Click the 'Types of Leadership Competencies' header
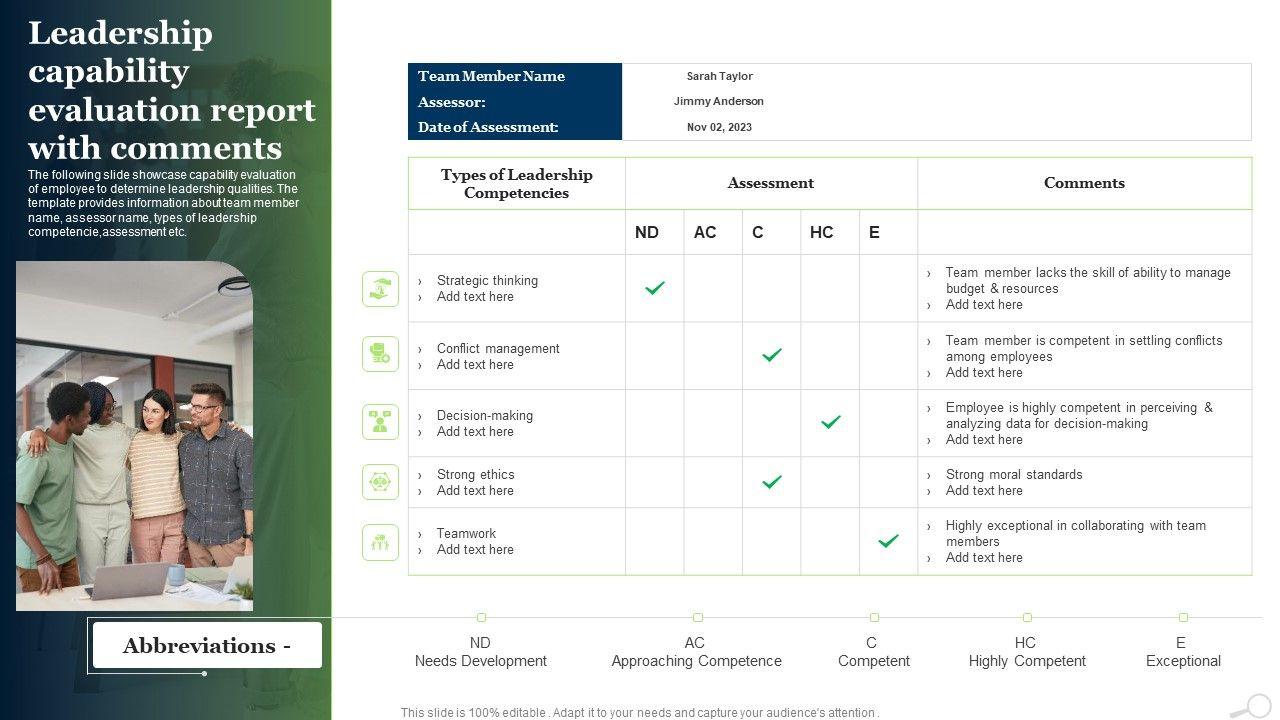Viewport: 1280px width, 720px height. [517, 184]
